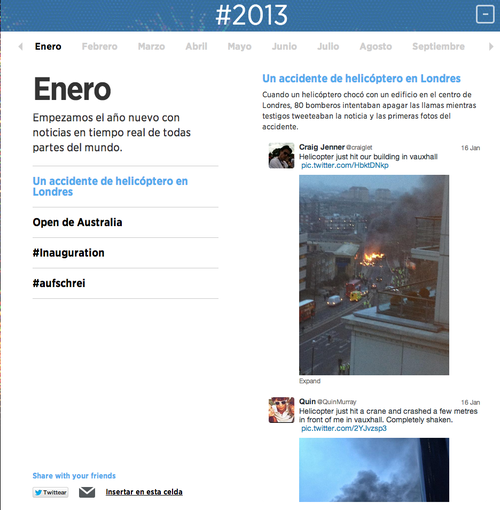Image resolution: width=500 pixels, height=510 pixels.
Task: Open 'Un accidente de helicóptero en Londres' in left list
Action: [x=110, y=186]
